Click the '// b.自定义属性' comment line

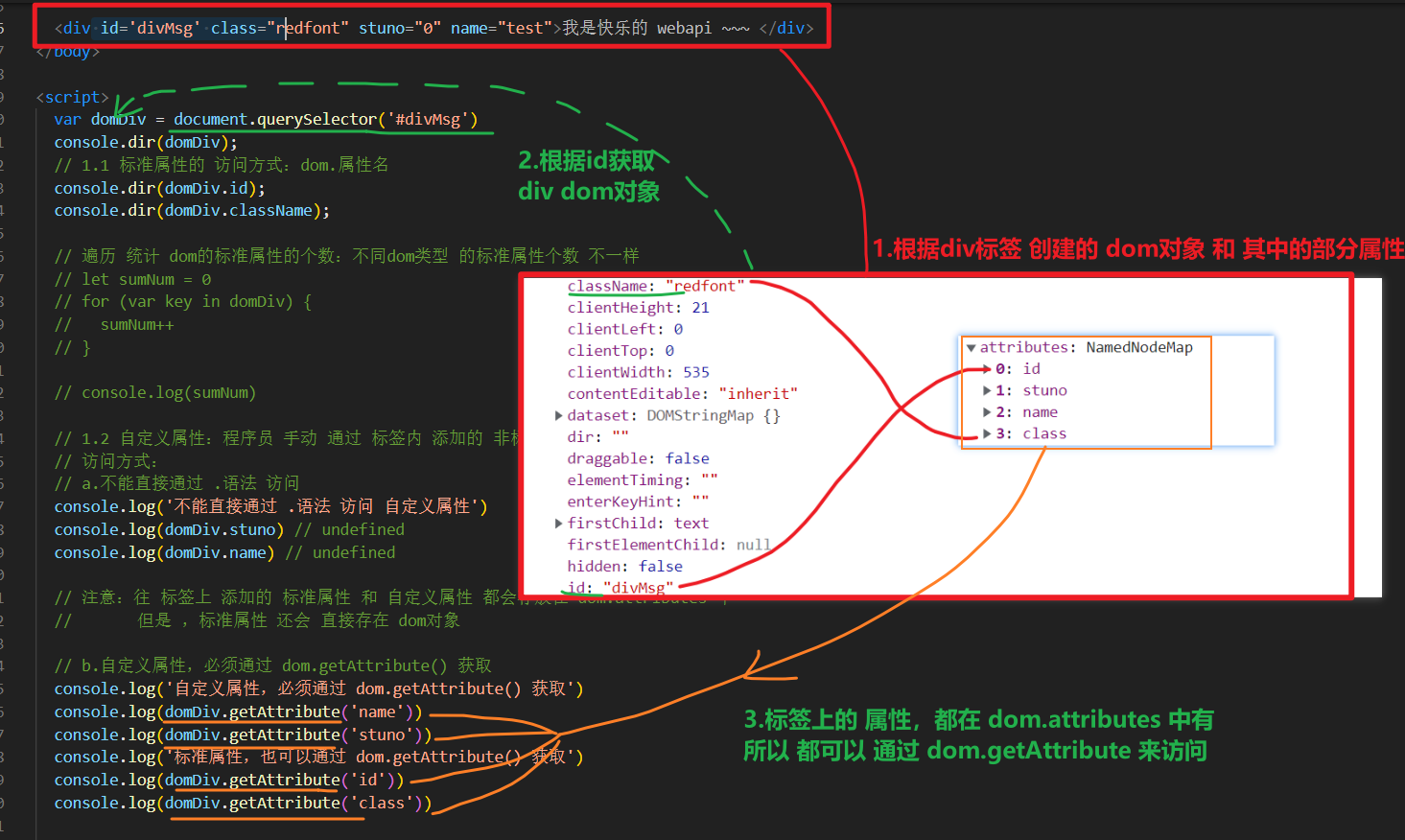click(273, 665)
